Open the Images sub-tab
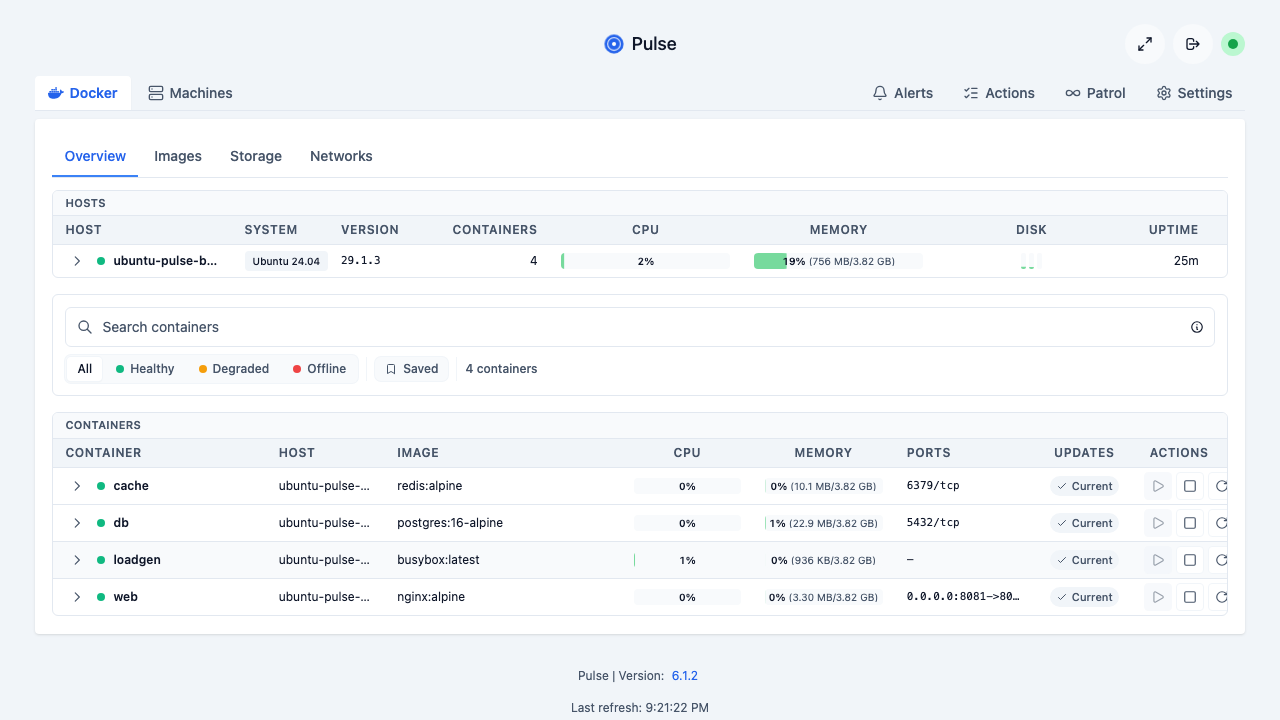 (x=178, y=156)
